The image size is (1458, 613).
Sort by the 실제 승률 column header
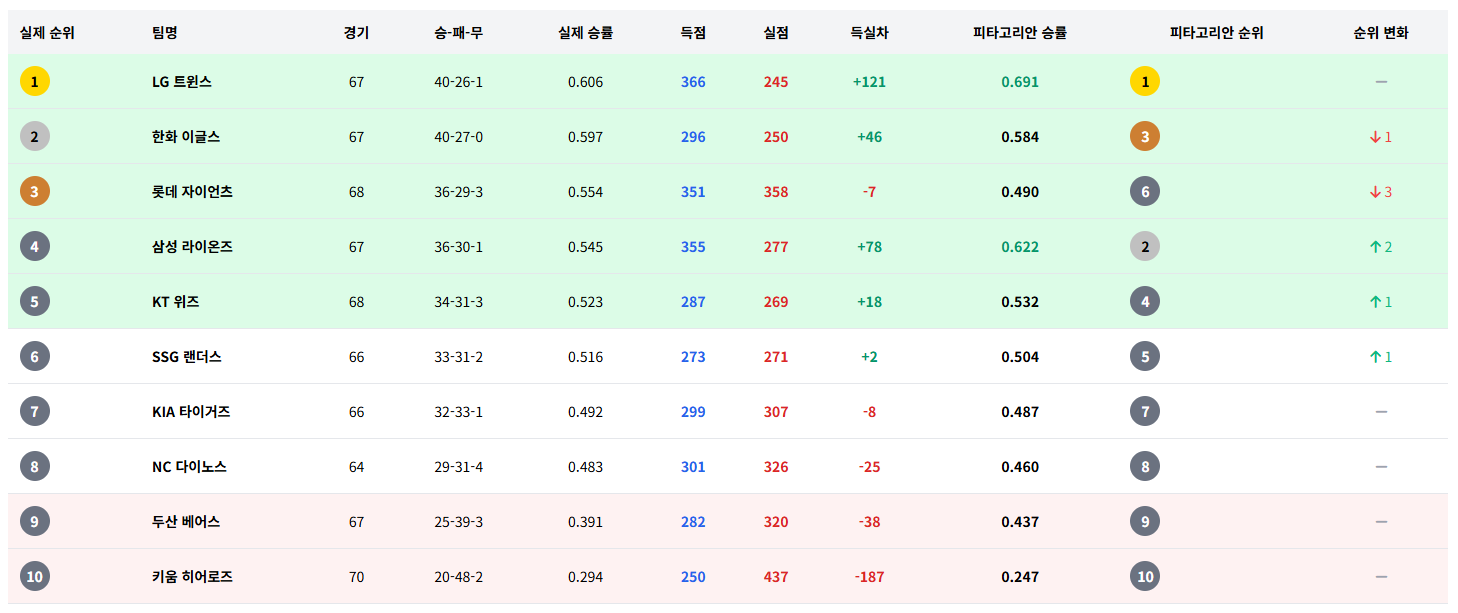click(x=586, y=33)
